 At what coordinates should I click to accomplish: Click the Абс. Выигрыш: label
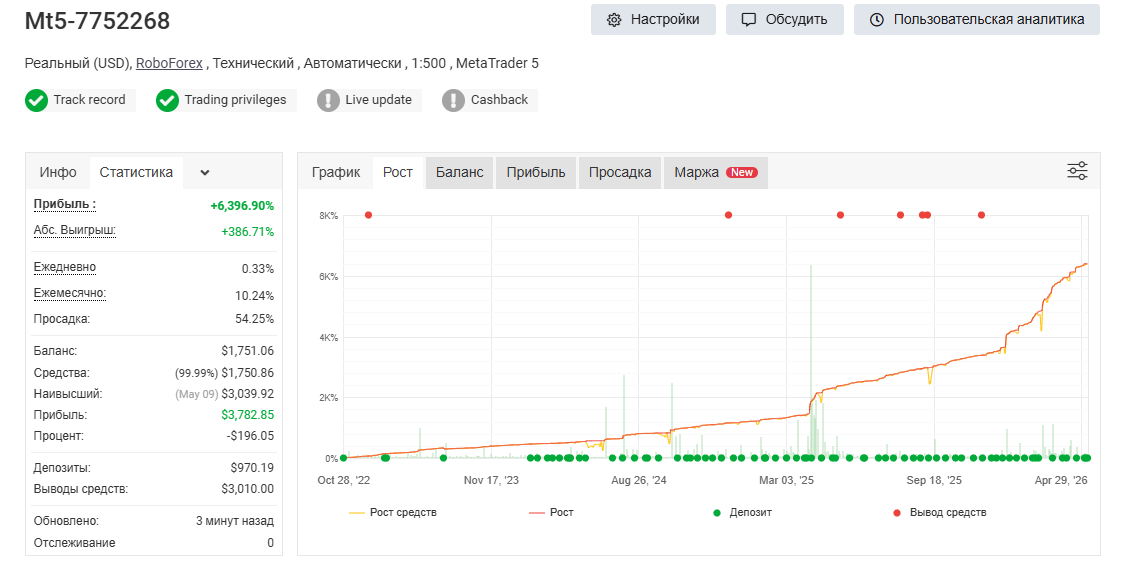[x=74, y=230]
